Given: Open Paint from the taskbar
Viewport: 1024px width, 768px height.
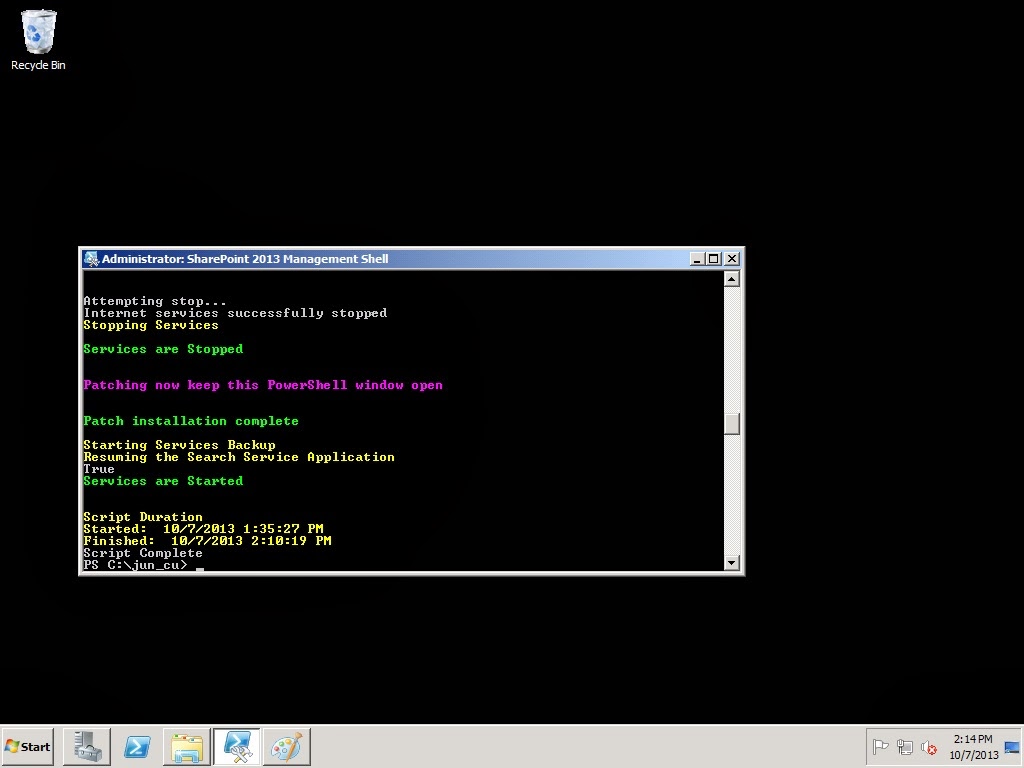Looking at the screenshot, I should tap(287, 747).
